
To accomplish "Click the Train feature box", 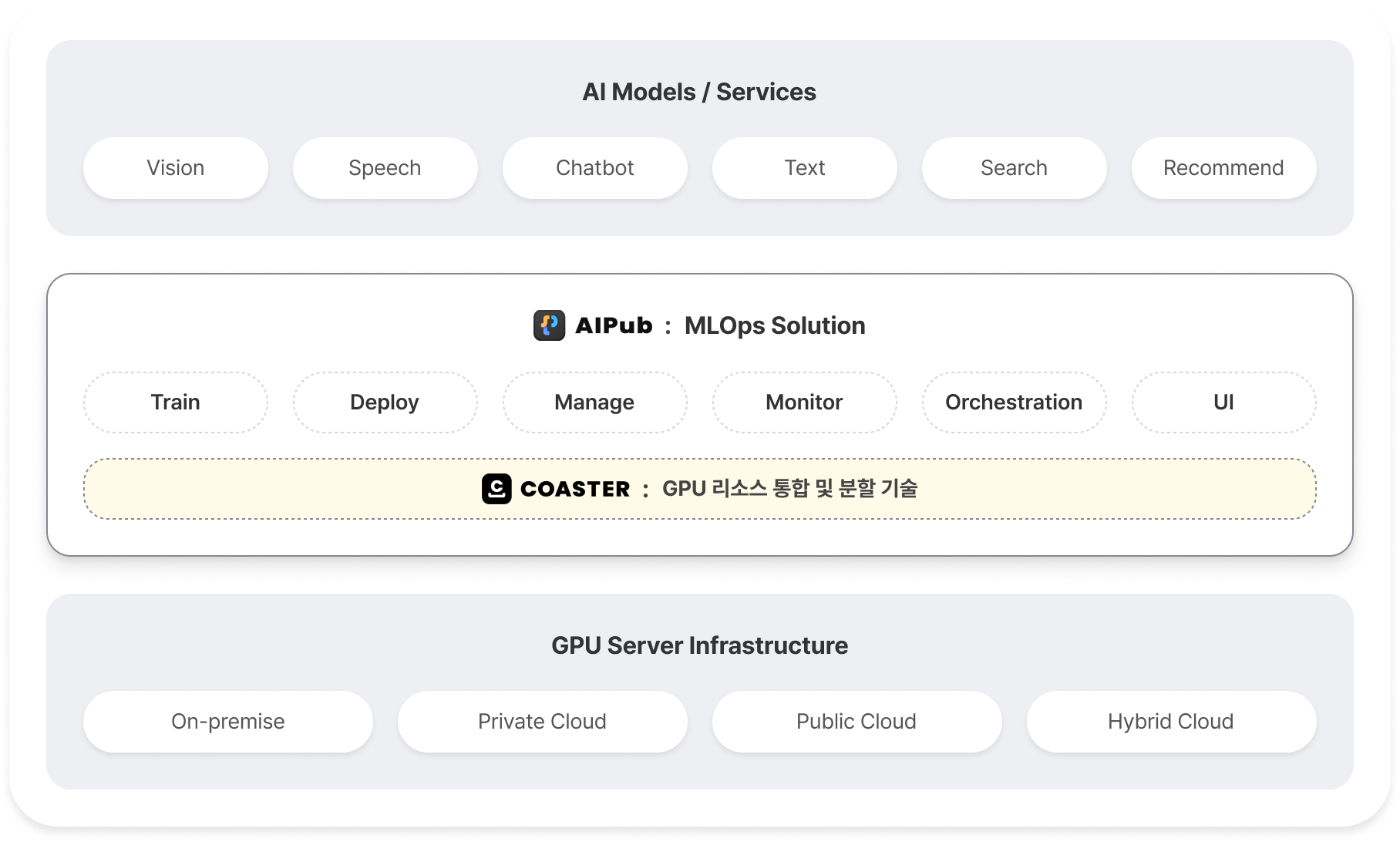I will 176,402.
